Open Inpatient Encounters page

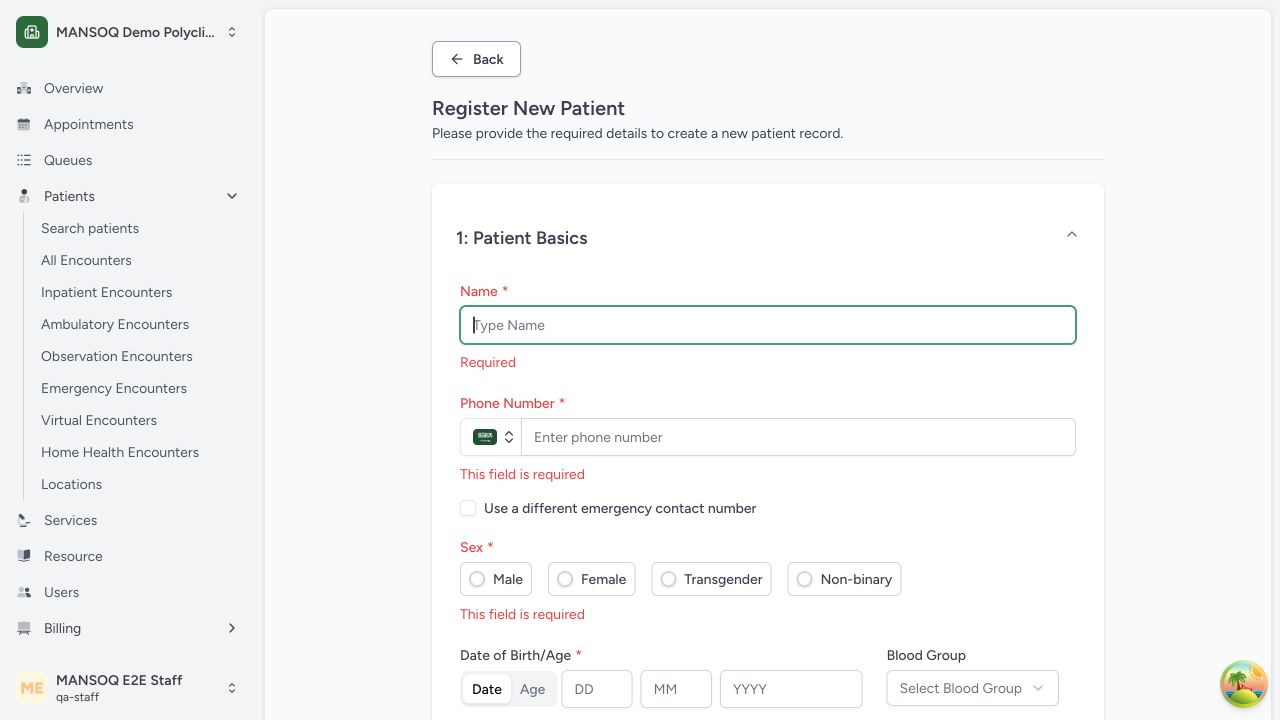point(106,292)
